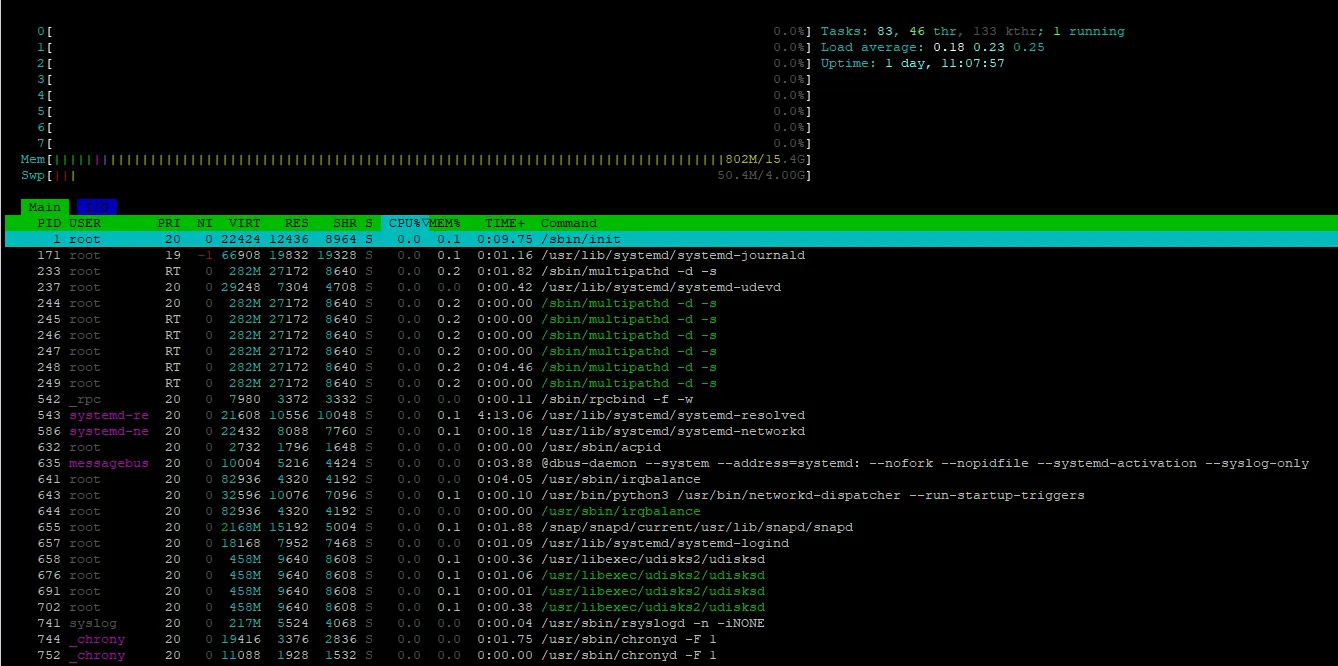Image resolution: width=1338 pixels, height=666 pixels.
Task: Sort by the NI column header
Action: tap(205, 223)
